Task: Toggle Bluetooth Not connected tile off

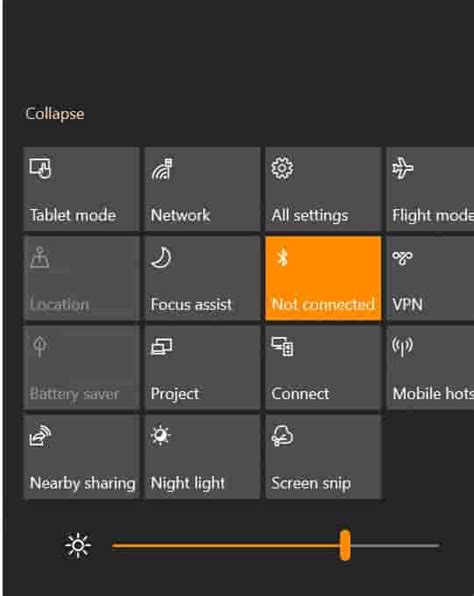Action: (323, 278)
